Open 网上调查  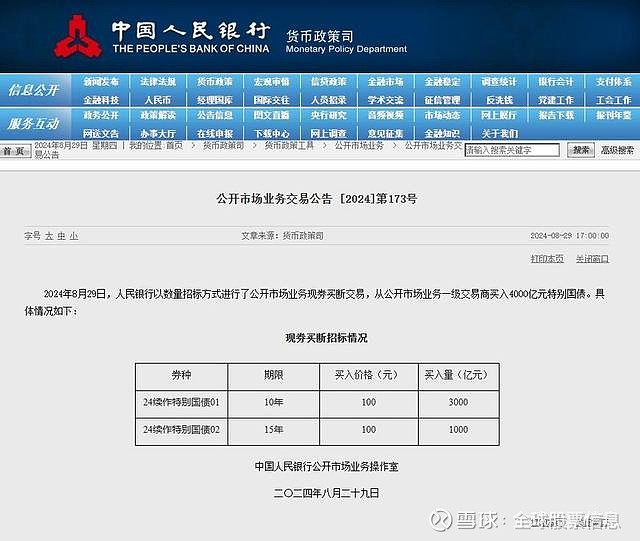pos(329,134)
